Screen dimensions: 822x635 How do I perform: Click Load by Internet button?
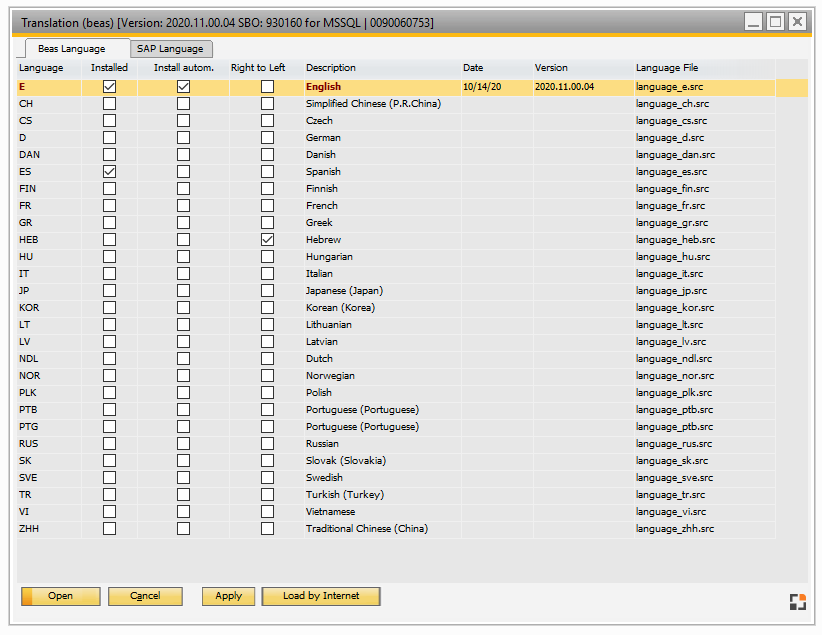[x=322, y=596]
